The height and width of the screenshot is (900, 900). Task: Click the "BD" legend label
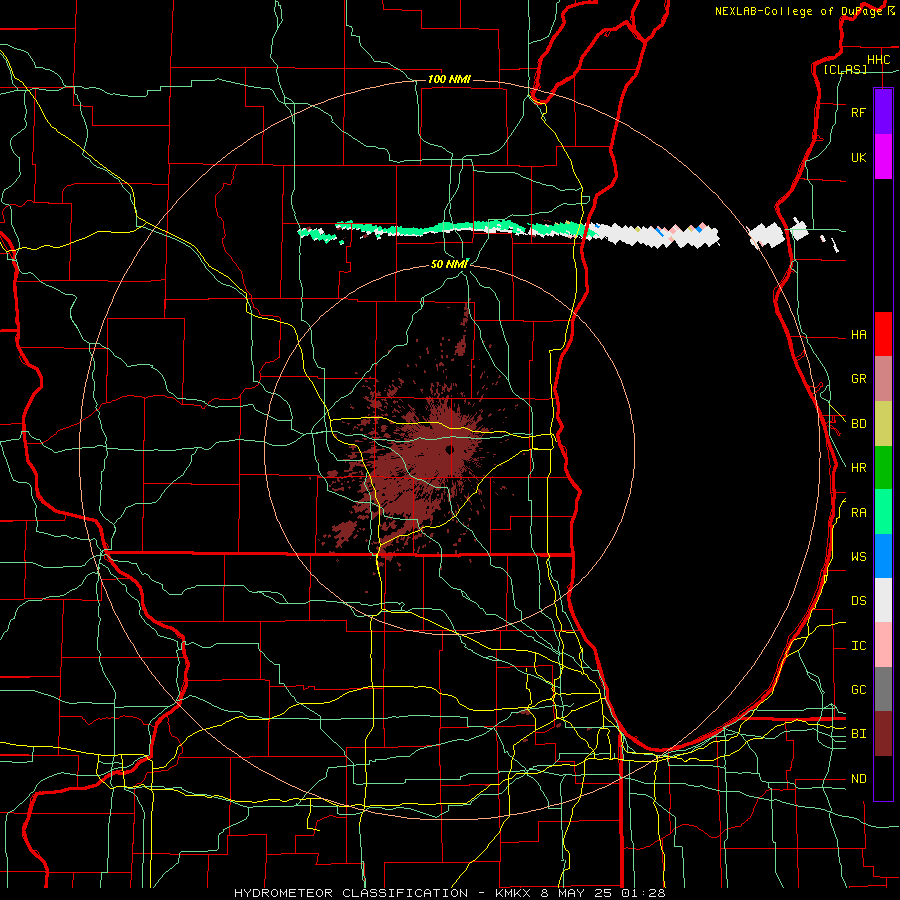858,424
